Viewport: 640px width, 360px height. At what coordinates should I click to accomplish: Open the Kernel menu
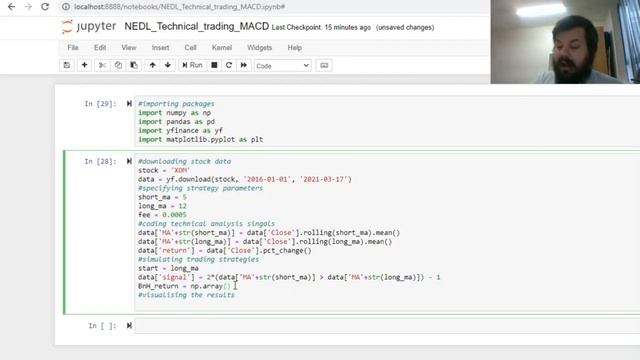[x=222, y=48]
